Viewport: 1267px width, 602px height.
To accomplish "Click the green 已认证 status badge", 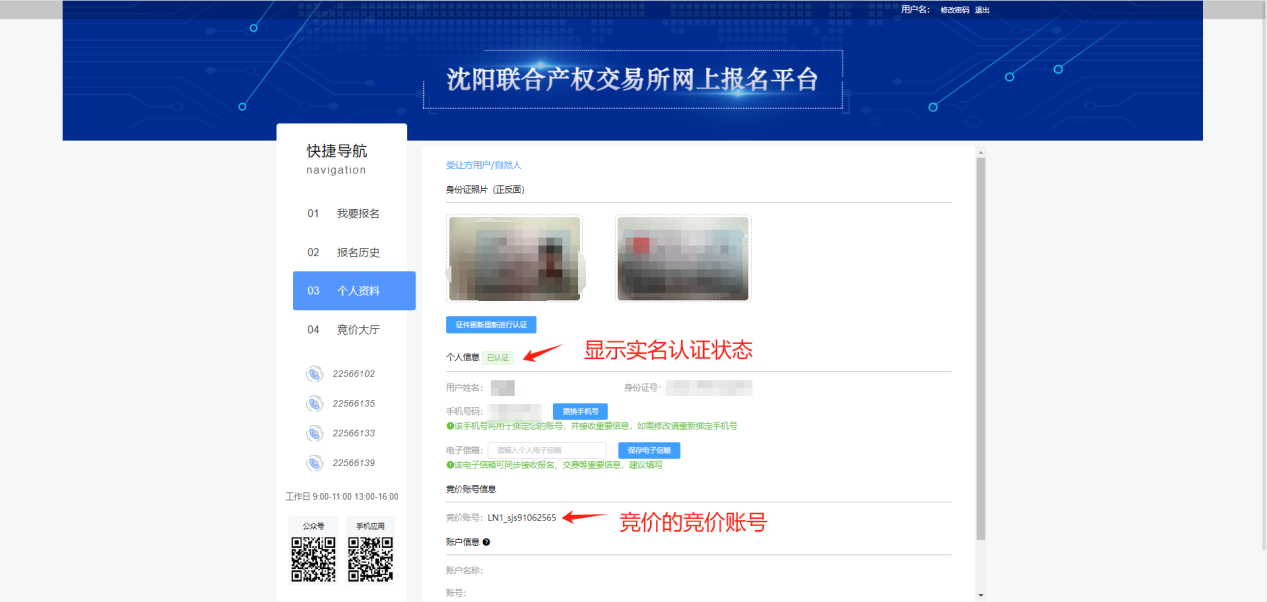I will (x=498, y=357).
